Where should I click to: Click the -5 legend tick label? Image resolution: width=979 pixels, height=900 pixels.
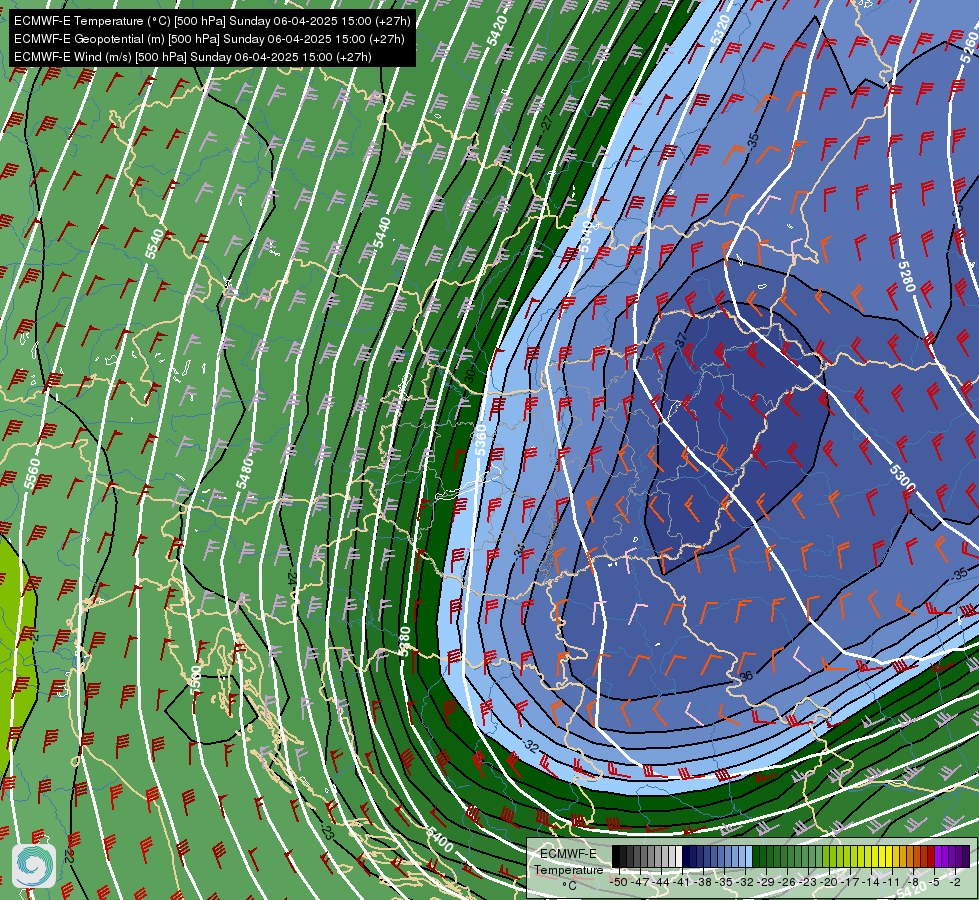[x=934, y=882]
